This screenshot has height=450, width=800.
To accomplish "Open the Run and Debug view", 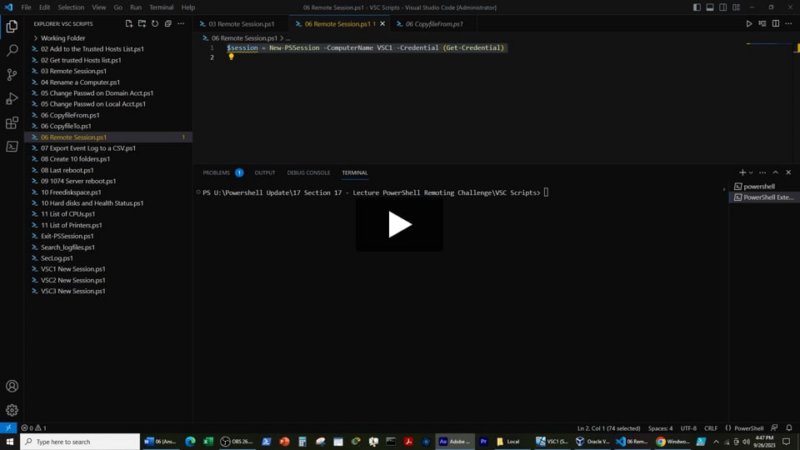I will pos(12,99).
